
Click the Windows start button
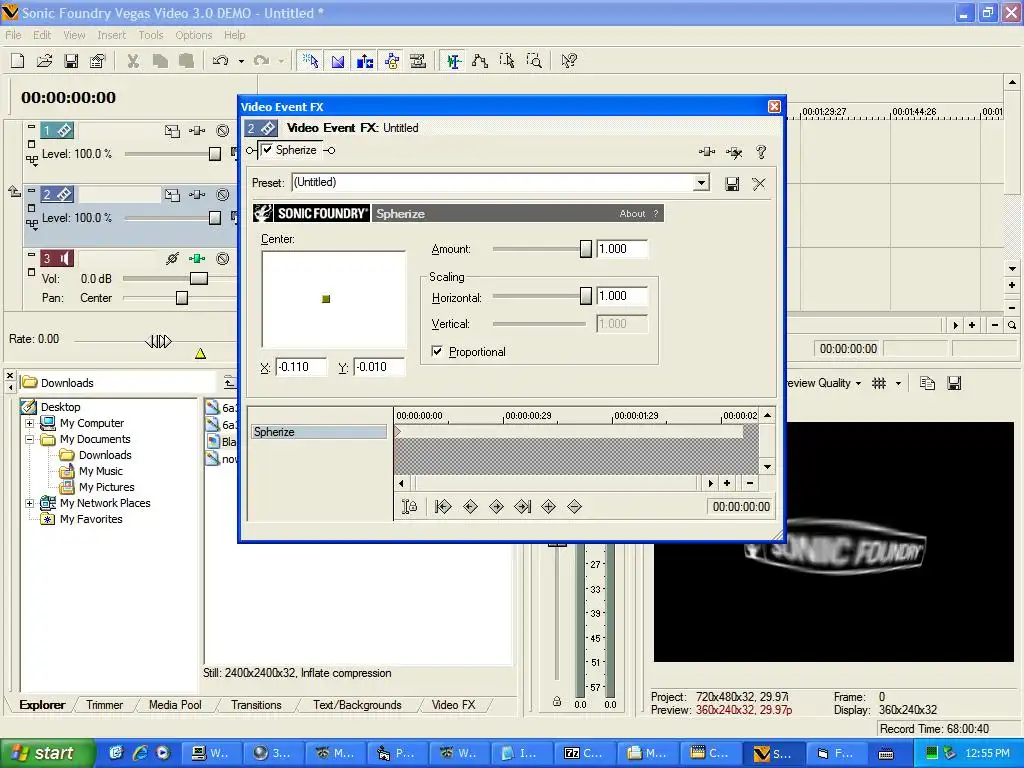click(x=46, y=753)
